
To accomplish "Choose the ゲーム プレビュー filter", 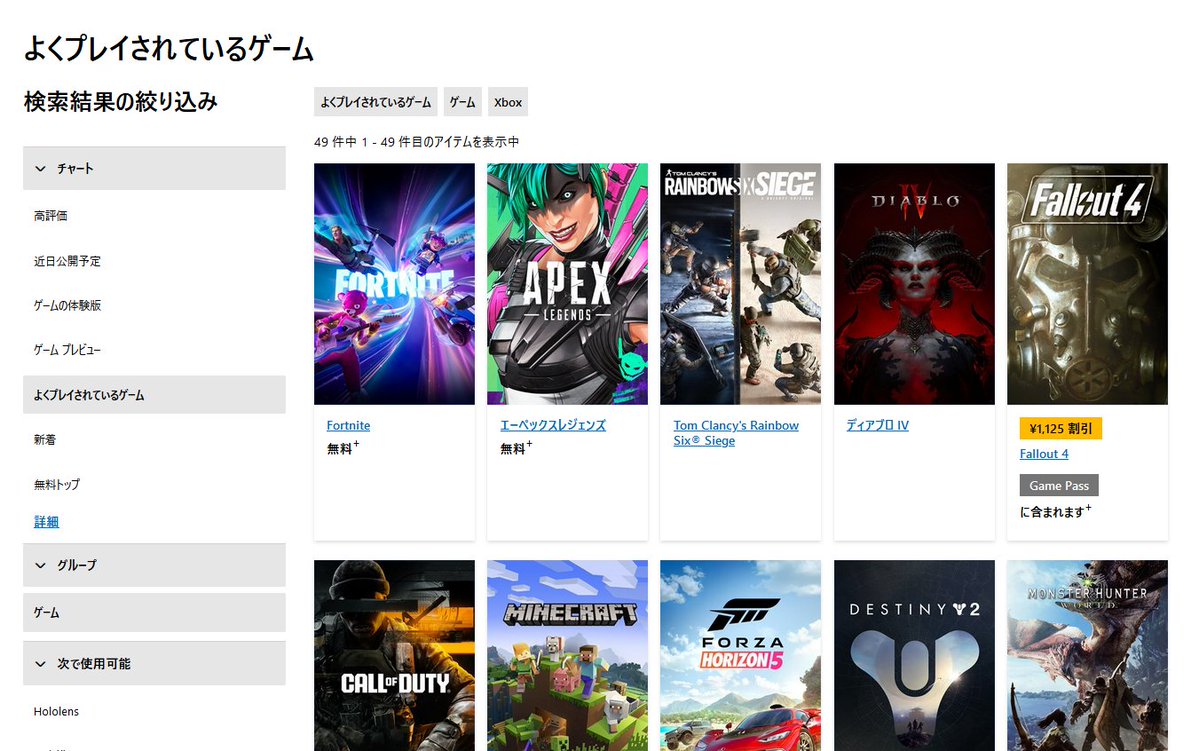I will pyautogui.click(x=67, y=349).
